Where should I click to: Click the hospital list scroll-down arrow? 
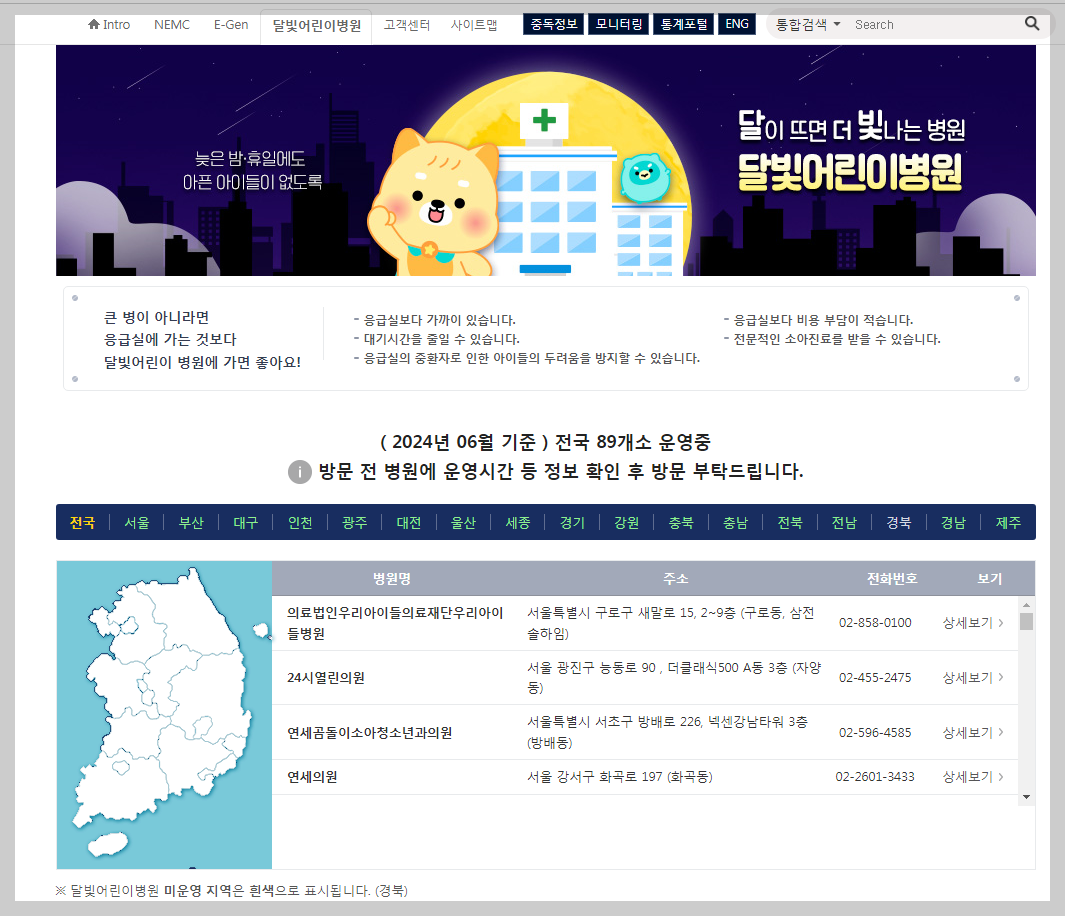tap(1026, 797)
